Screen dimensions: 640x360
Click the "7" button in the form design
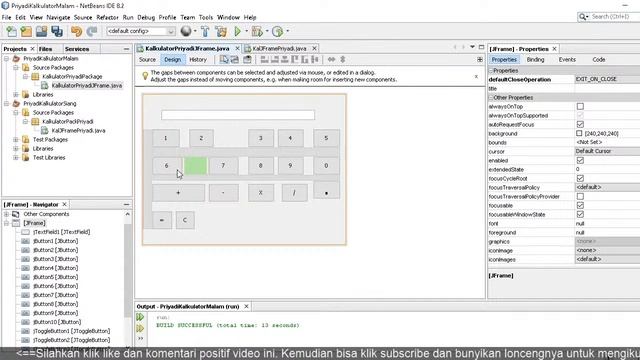click(x=223, y=166)
